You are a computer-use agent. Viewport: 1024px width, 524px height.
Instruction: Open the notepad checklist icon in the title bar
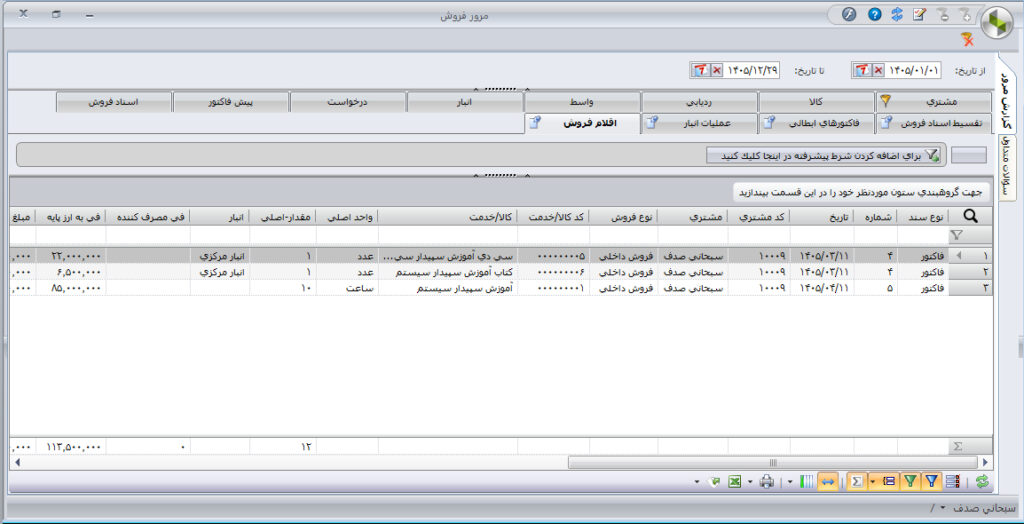point(919,15)
